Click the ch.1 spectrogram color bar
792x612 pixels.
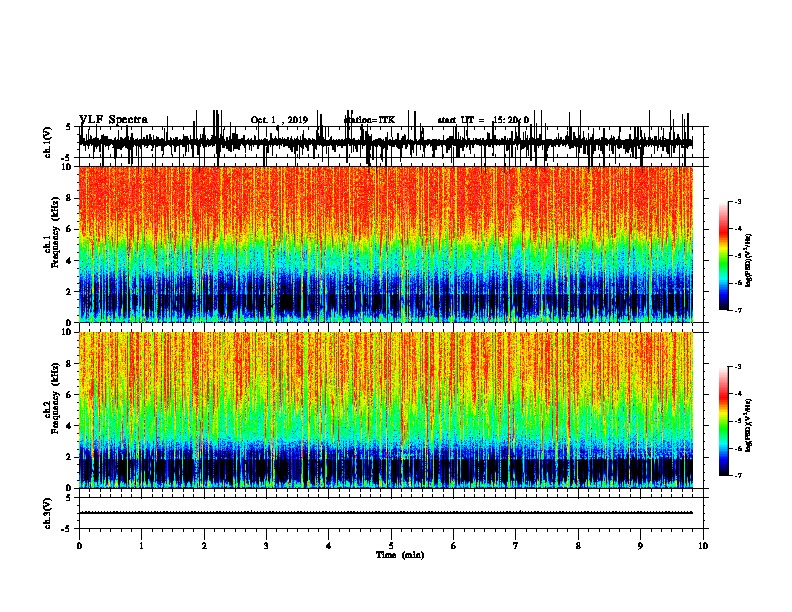point(723,256)
